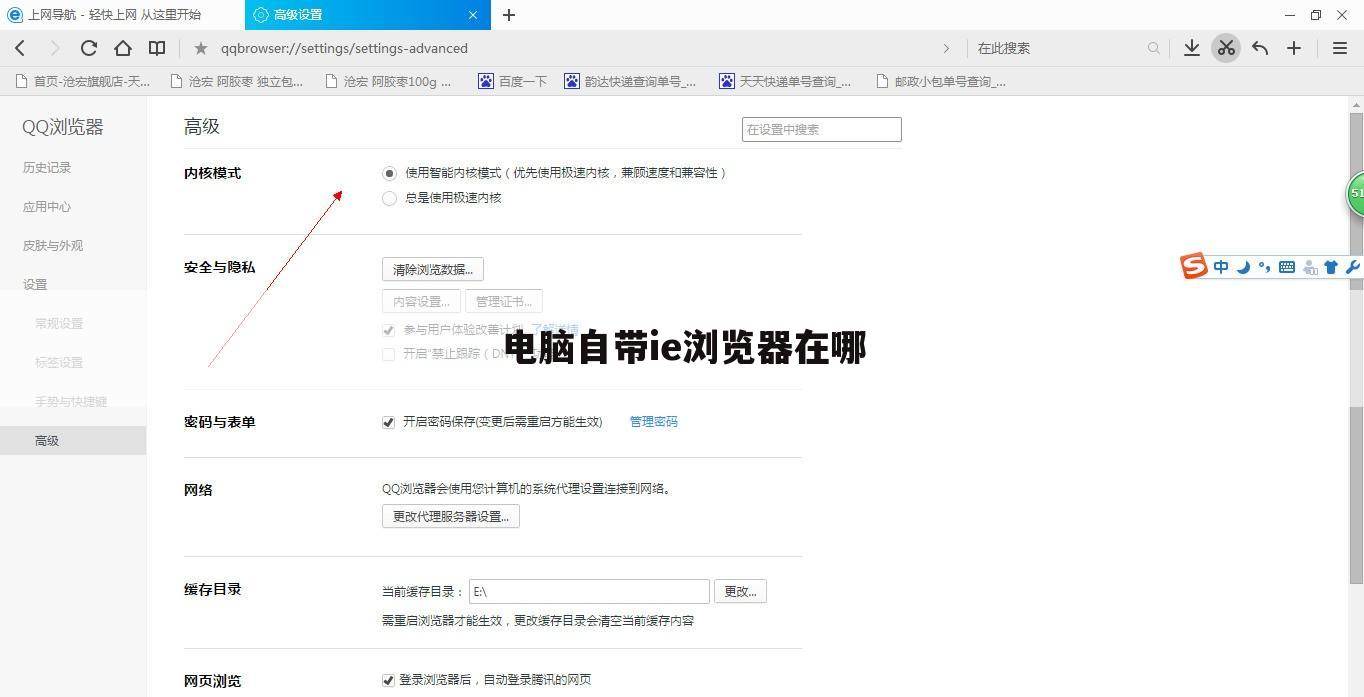1364x697 pixels.
Task: Click the 内容设置 button
Action: 421,301
